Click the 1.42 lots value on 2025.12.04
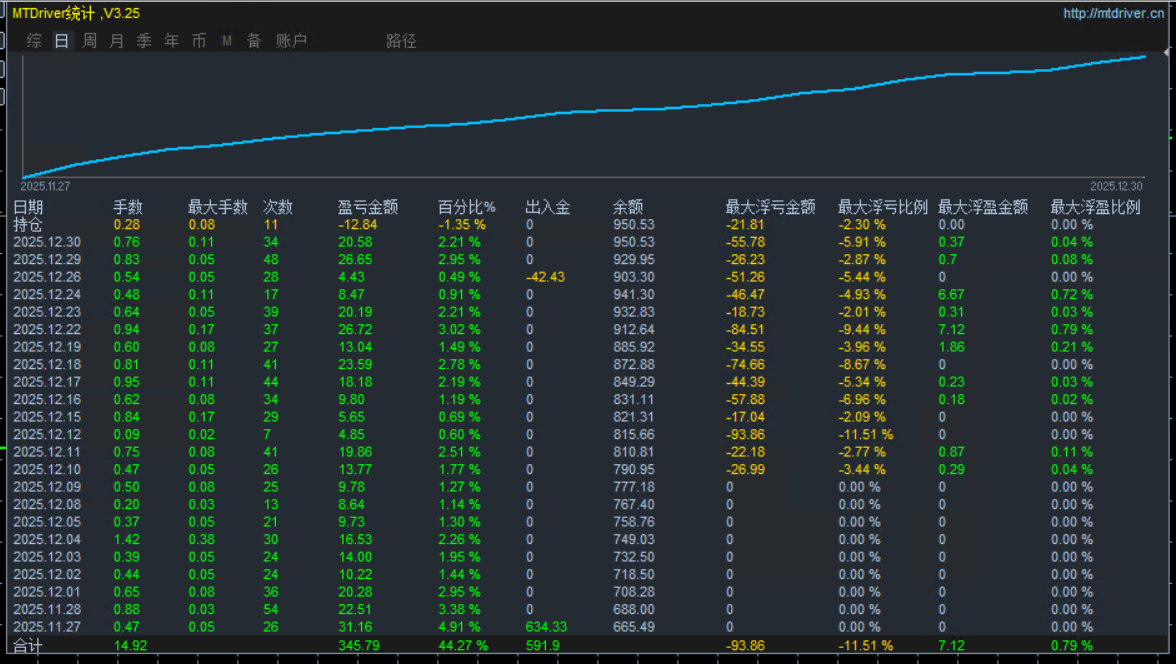 click(126, 539)
